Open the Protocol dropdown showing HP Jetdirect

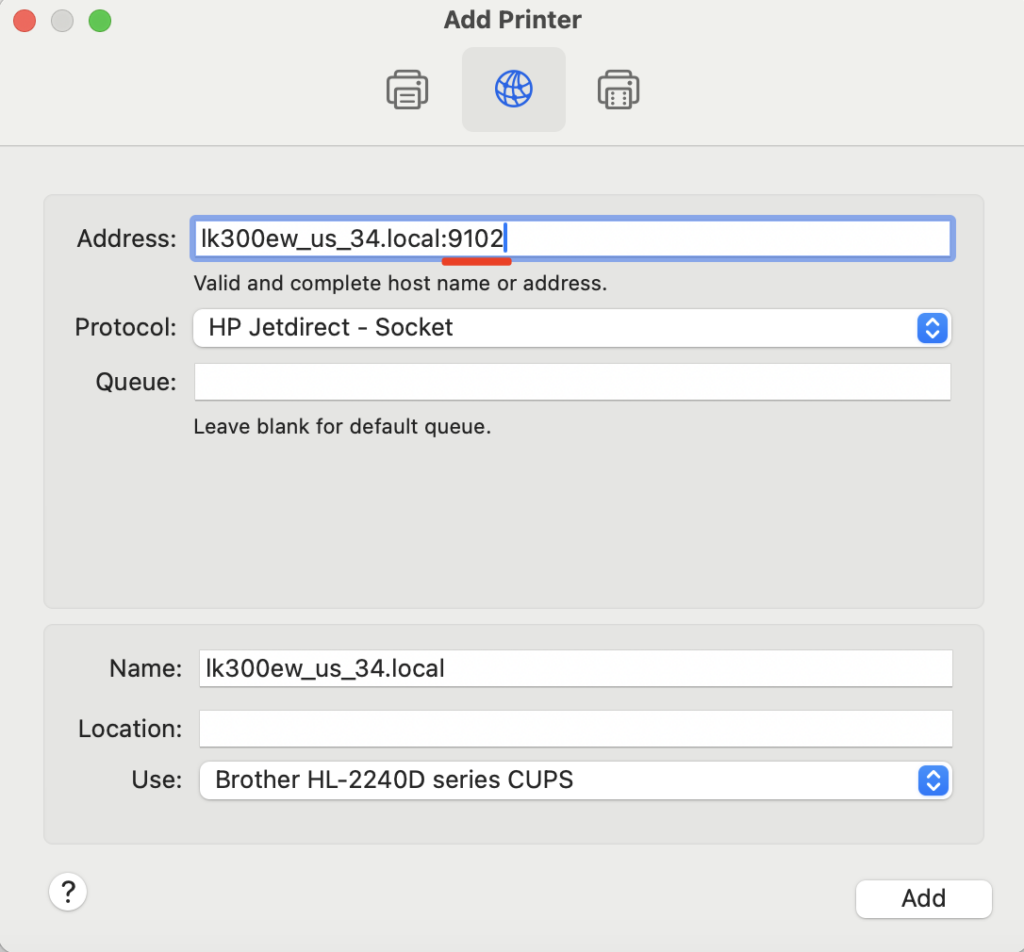571,328
